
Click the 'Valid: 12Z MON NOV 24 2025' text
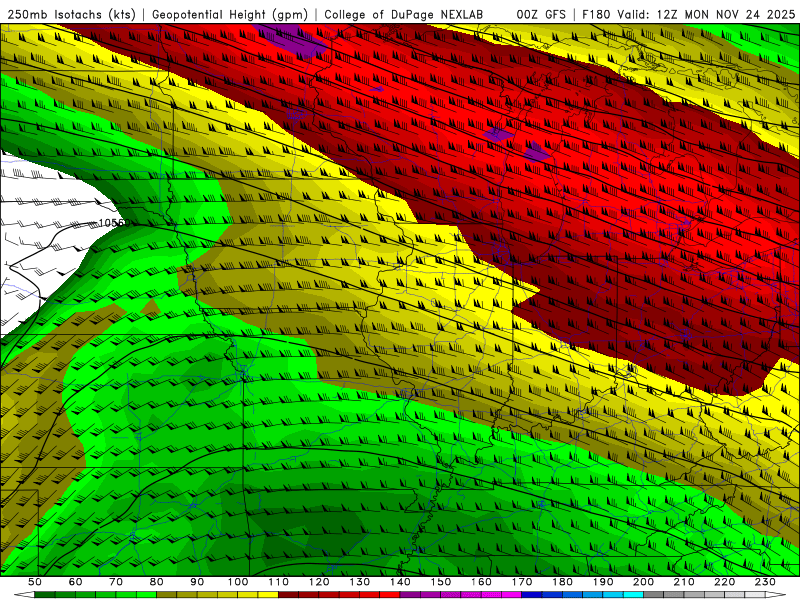point(706,15)
